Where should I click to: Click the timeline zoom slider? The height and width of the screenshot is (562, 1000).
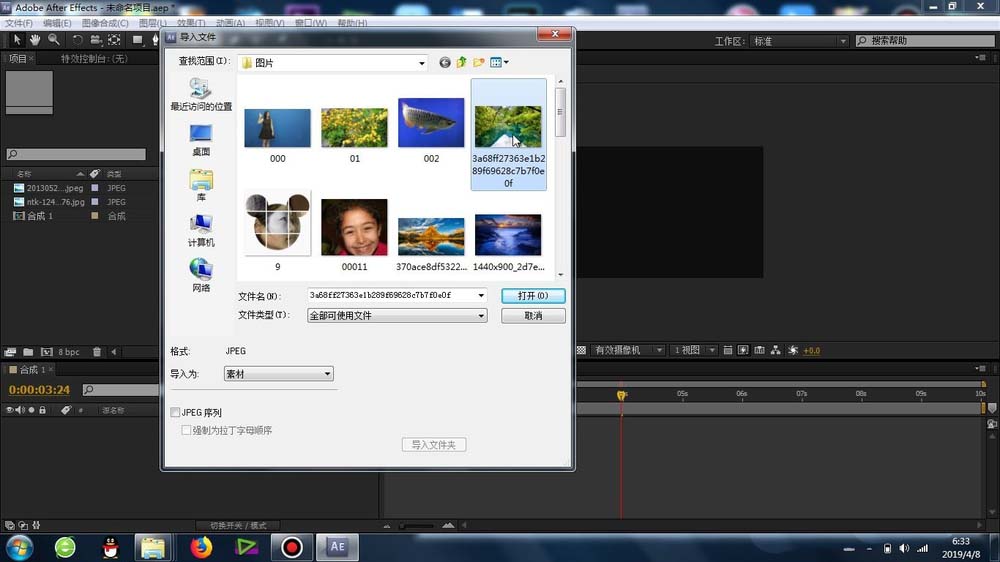(417, 526)
